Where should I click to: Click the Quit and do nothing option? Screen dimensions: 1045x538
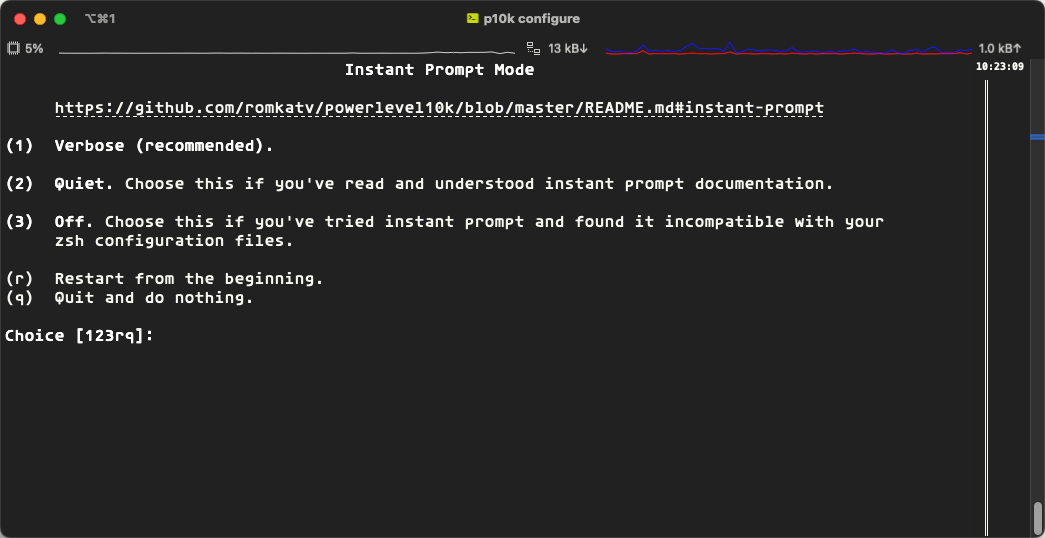pyautogui.click(x=153, y=298)
